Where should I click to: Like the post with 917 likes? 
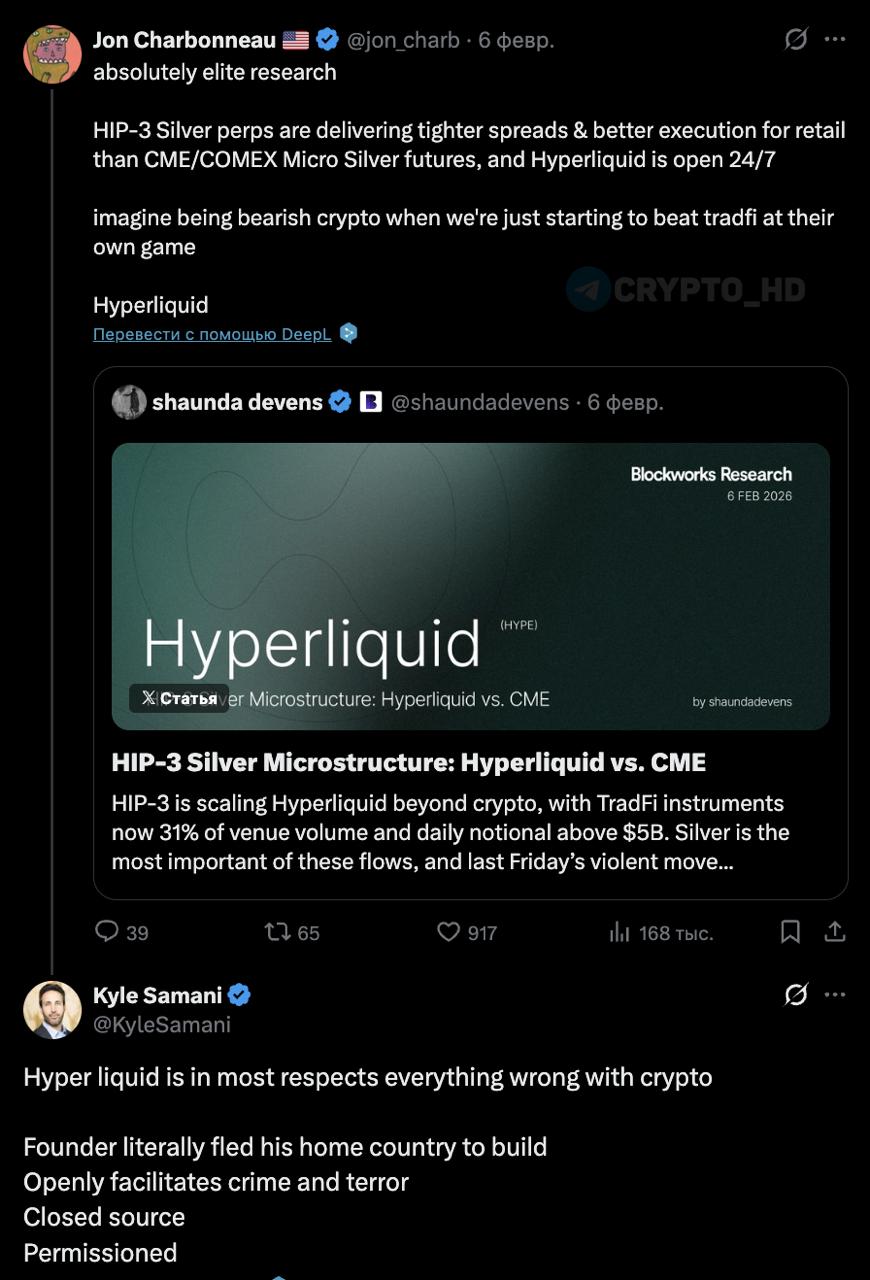coord(449,932)
